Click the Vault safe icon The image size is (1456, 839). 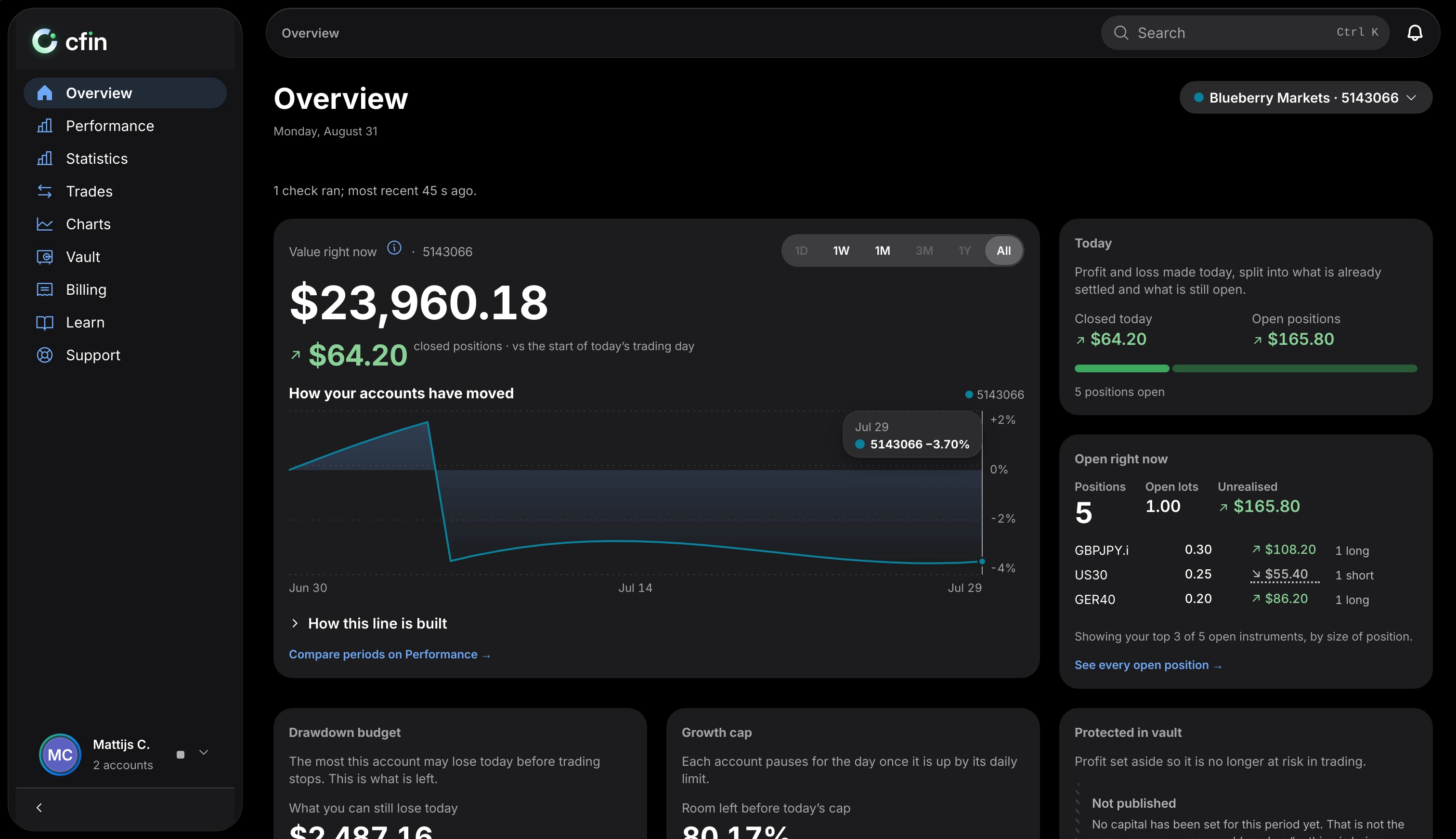pos(44,257)
